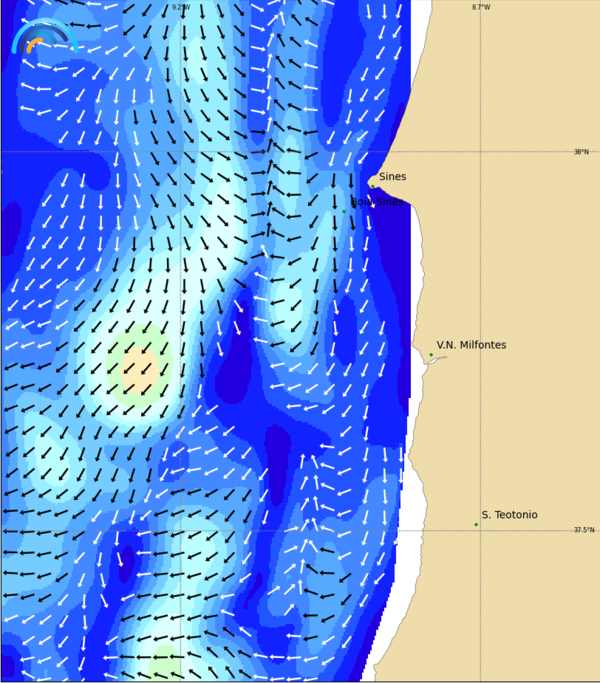Click the green V.N. Milfontes marker dot
600x683 pixels.
point(431,354)
